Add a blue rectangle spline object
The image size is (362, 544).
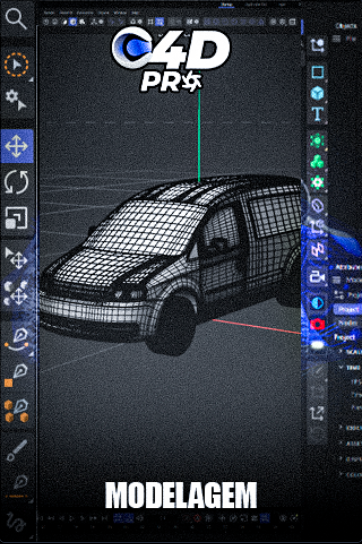click(317, 72)
